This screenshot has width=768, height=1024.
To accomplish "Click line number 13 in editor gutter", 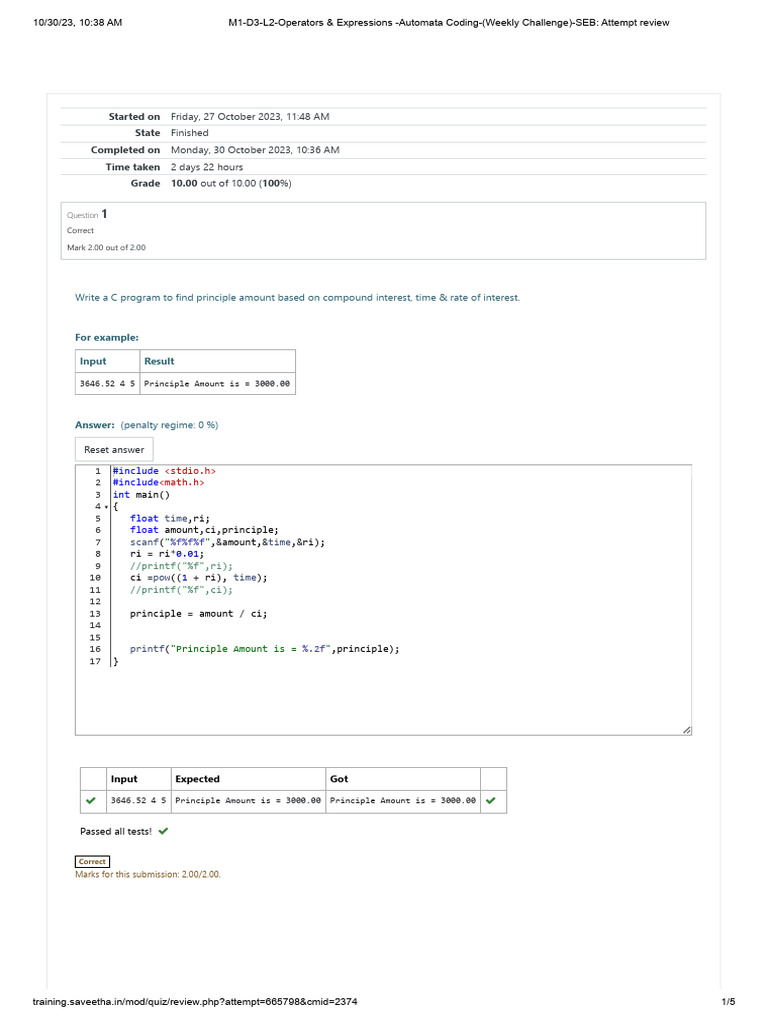I will (x=95, y=614).
